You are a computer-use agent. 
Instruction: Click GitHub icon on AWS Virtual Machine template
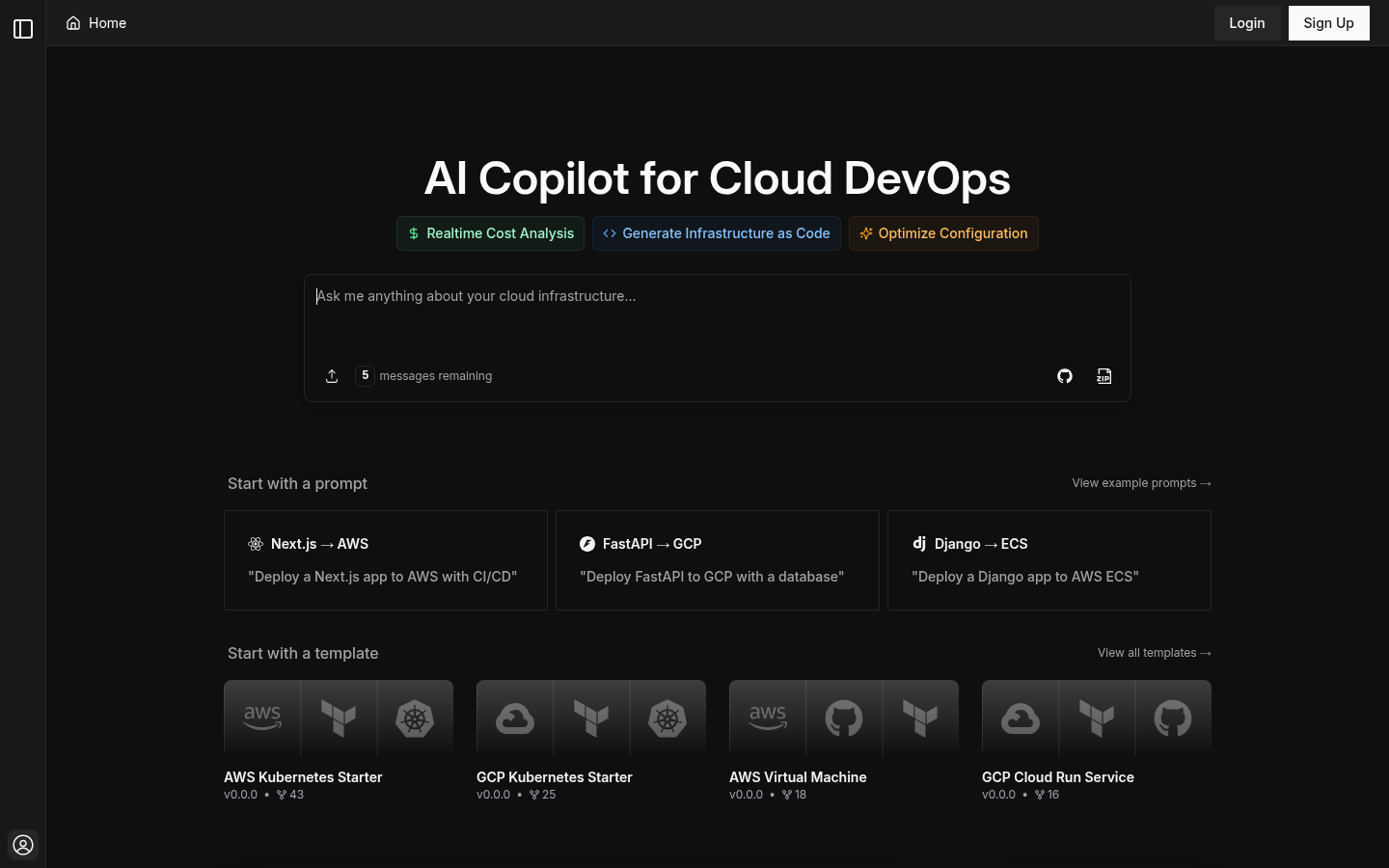[844, 719]
